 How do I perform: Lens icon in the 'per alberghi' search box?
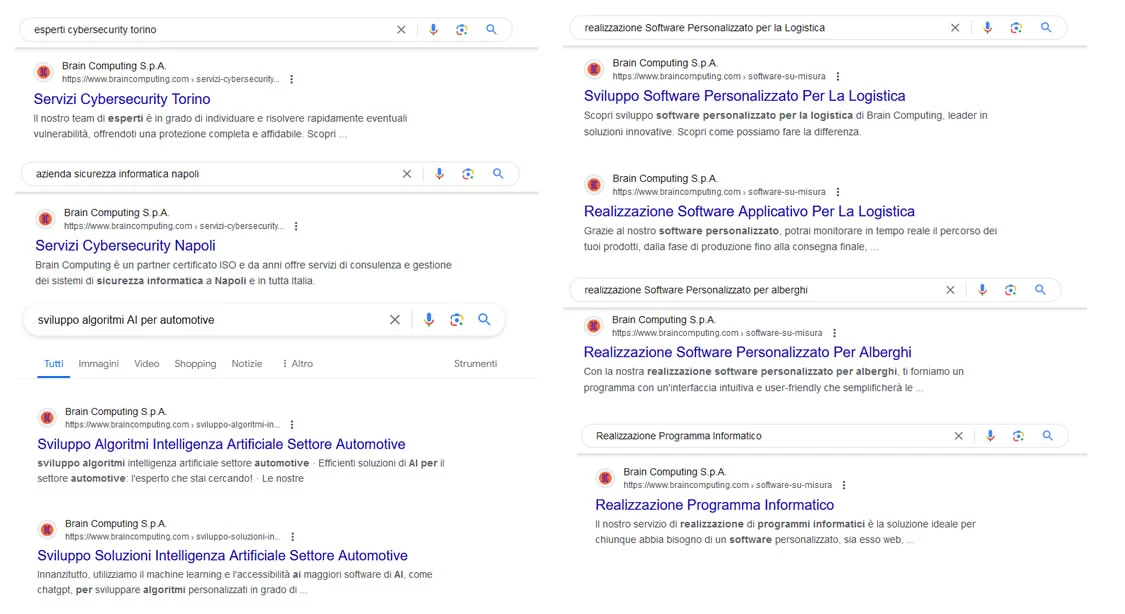(x=1010, y=291)
